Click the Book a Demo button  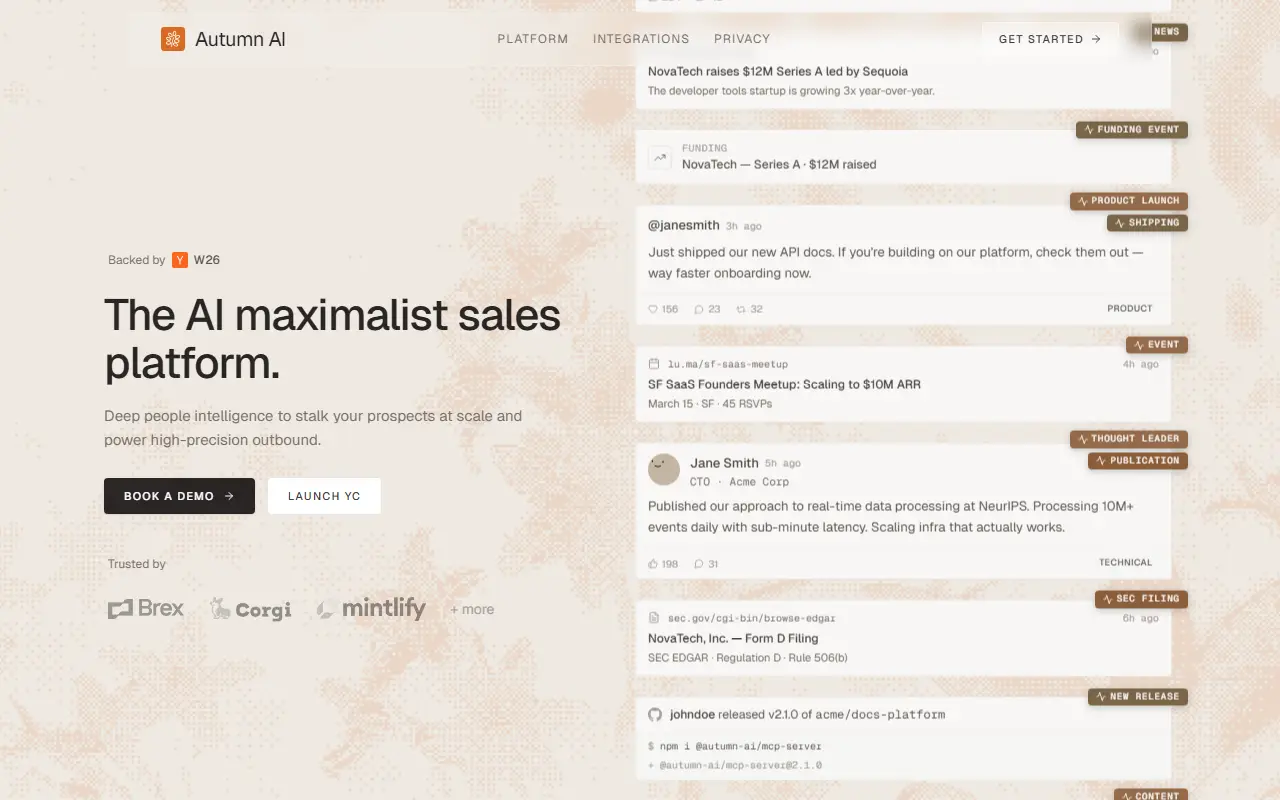click(x=179, y=496)
